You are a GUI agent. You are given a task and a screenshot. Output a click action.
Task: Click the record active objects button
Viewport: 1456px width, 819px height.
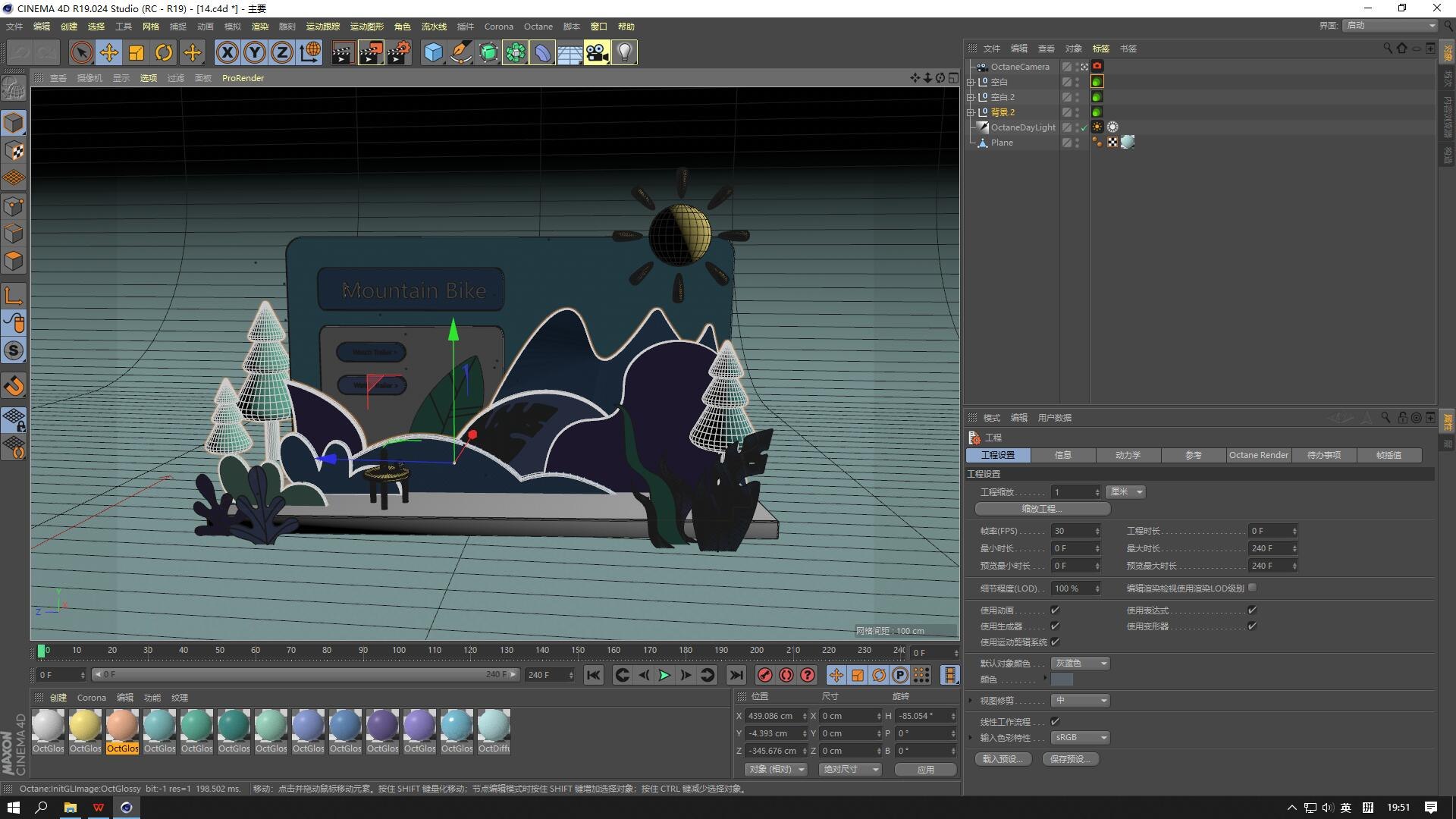(x=765, y=675)
